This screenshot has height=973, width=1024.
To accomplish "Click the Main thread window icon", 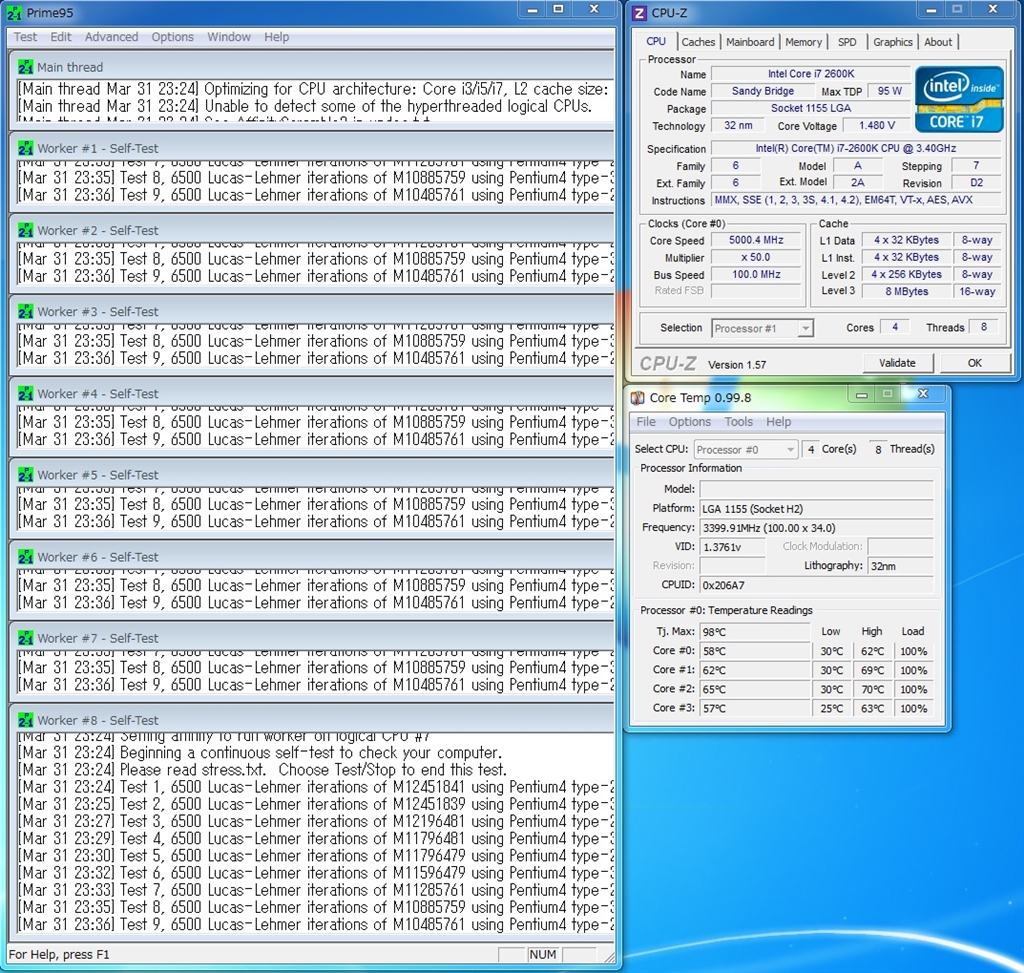I will pyautogui.click(x=25, y=67).
